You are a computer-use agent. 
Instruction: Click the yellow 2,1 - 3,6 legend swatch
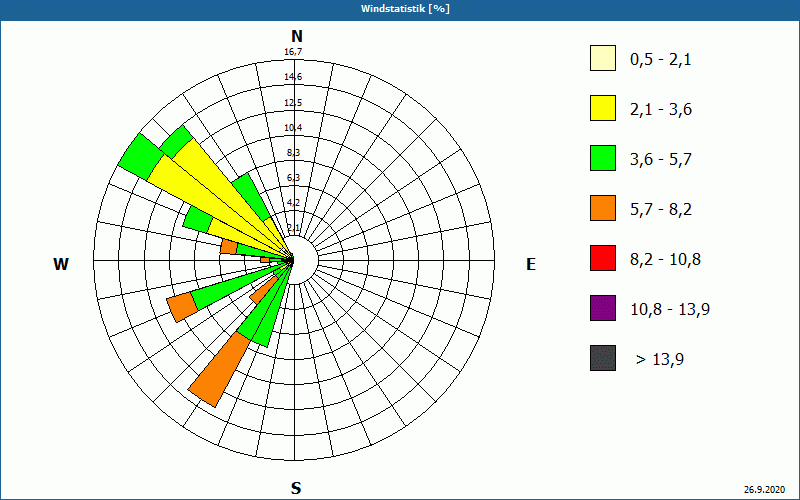pos(603,108)
